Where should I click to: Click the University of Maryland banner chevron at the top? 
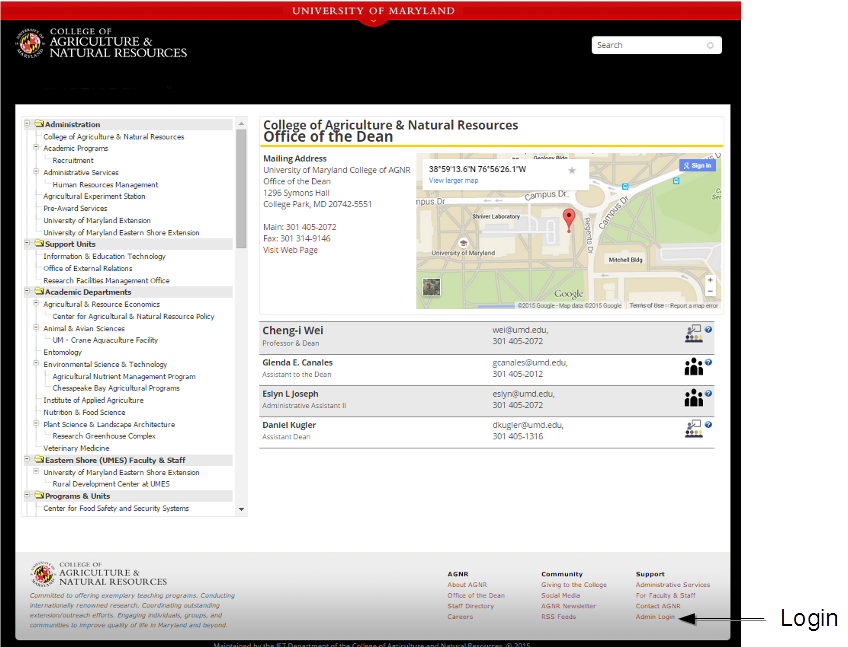(373, 22)
